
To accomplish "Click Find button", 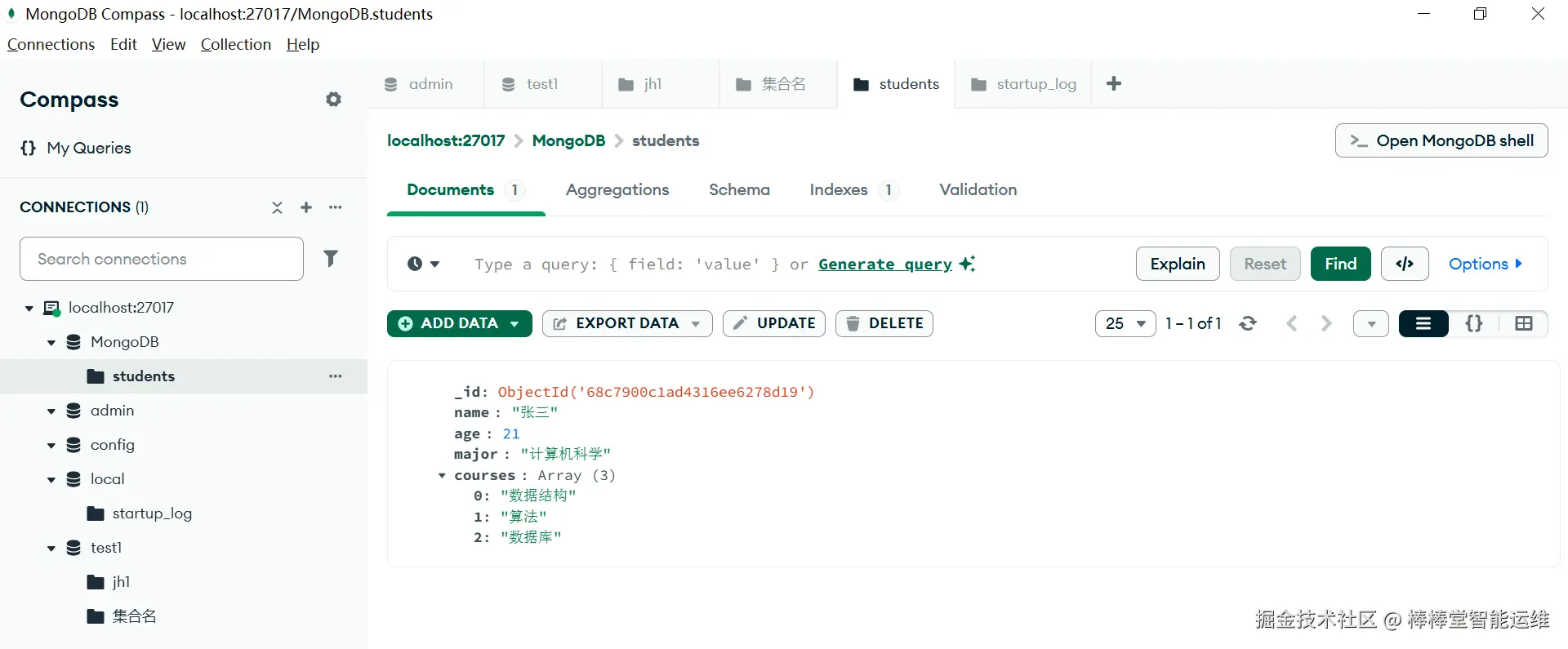I will (1340, 264).
